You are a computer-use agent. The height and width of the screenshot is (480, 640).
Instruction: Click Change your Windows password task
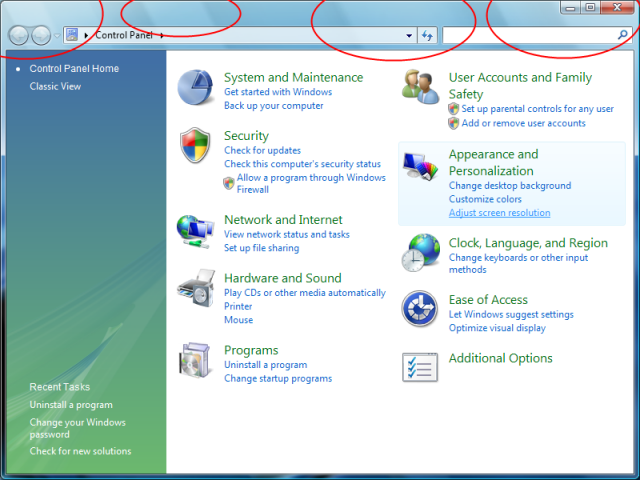pyautogui.click(x=78, y=428)
